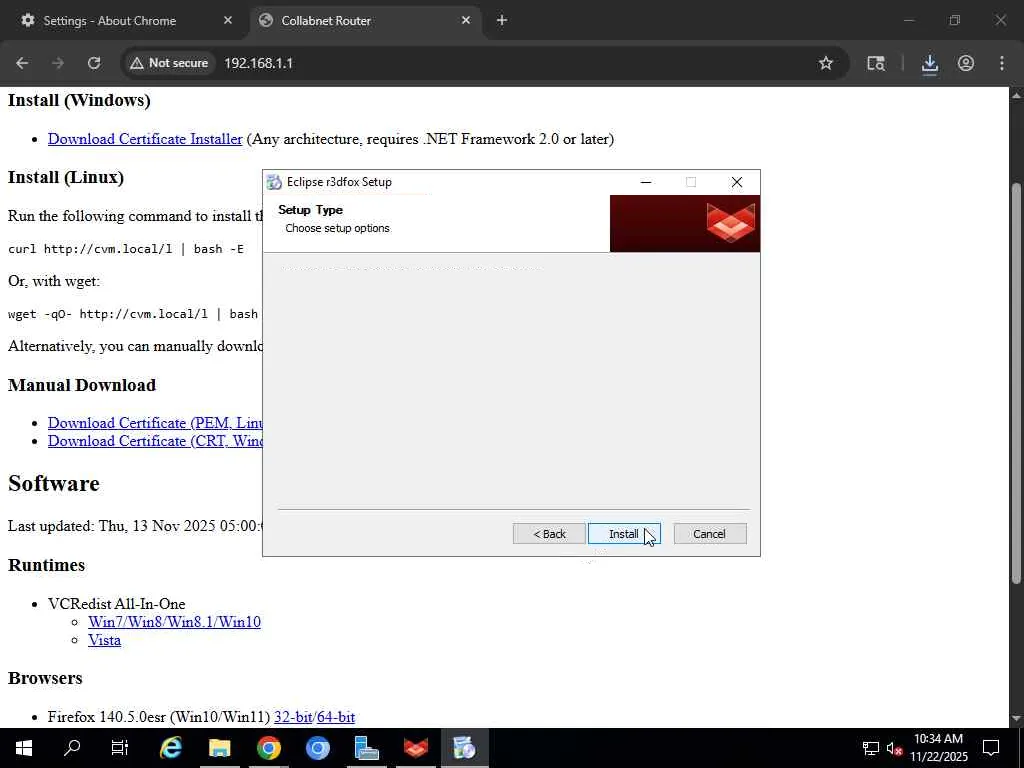This screenshot has width=1024, height=768.
Task: Go forward in Chrome history
Action: click(58, 63)
